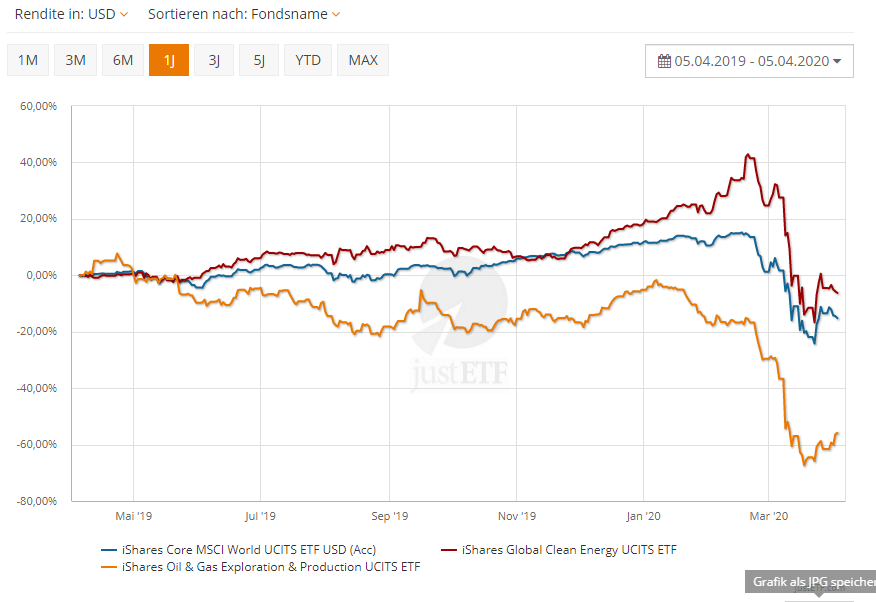The image size is (876, 602).
Task: Select the YTD period button
Action: tap(308, 60)
